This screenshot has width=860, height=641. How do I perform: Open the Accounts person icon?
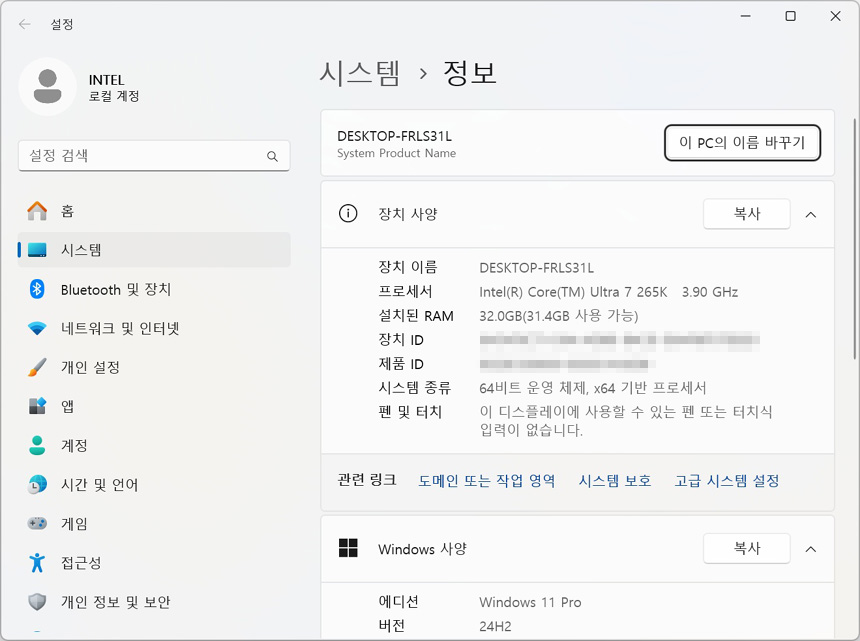click(37, 445)
